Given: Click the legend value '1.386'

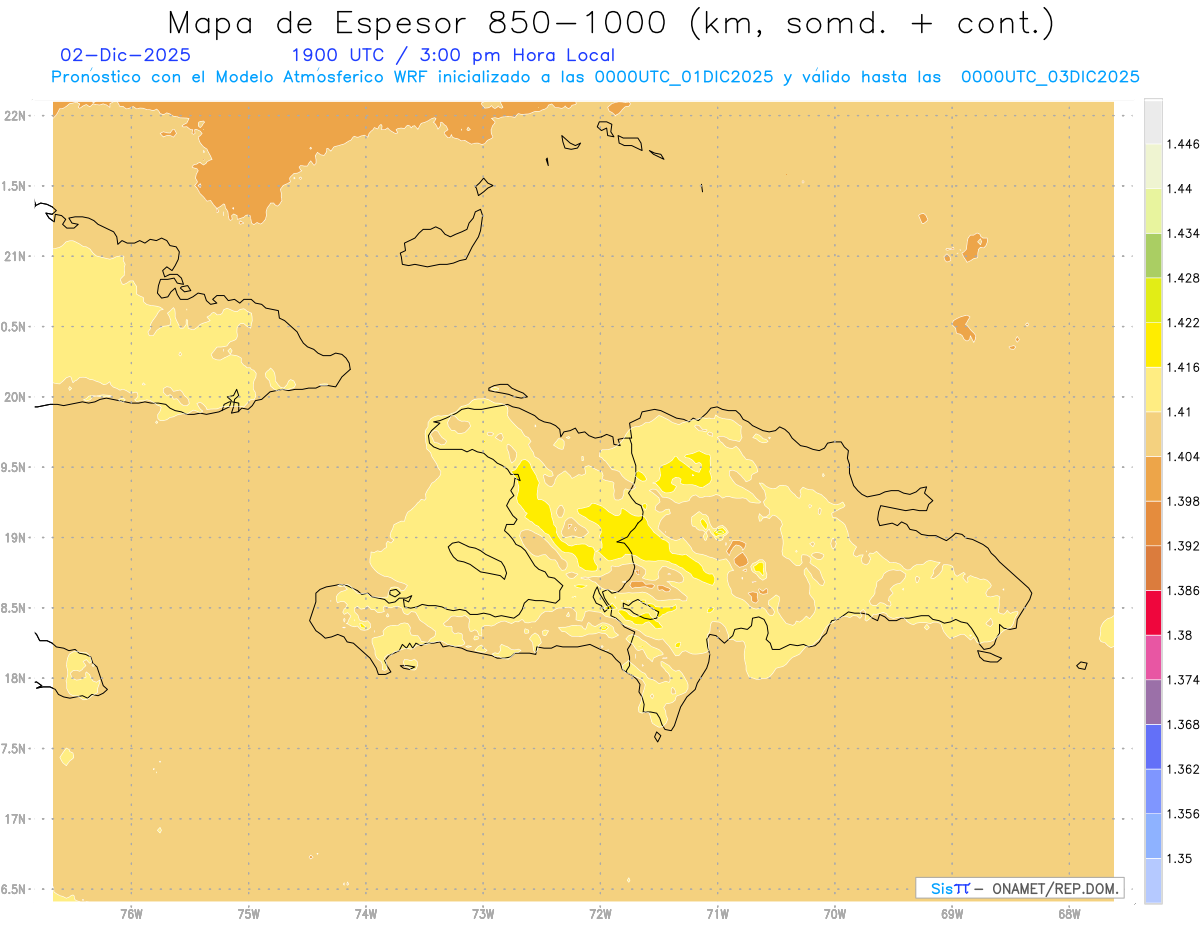Looking at the screenshot, I should coord(1183,590).
